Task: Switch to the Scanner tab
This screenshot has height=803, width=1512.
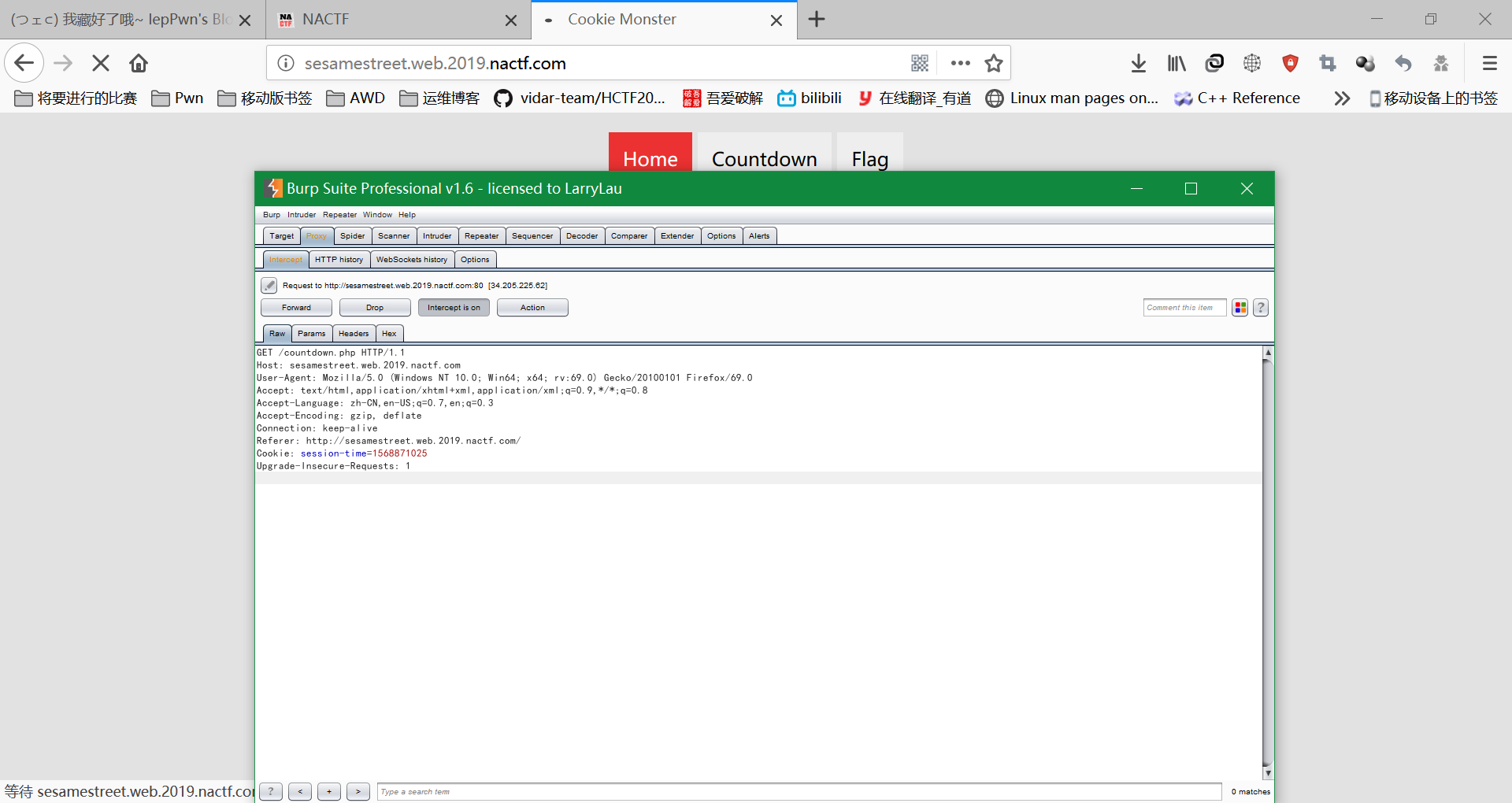Action: point(394,236)
